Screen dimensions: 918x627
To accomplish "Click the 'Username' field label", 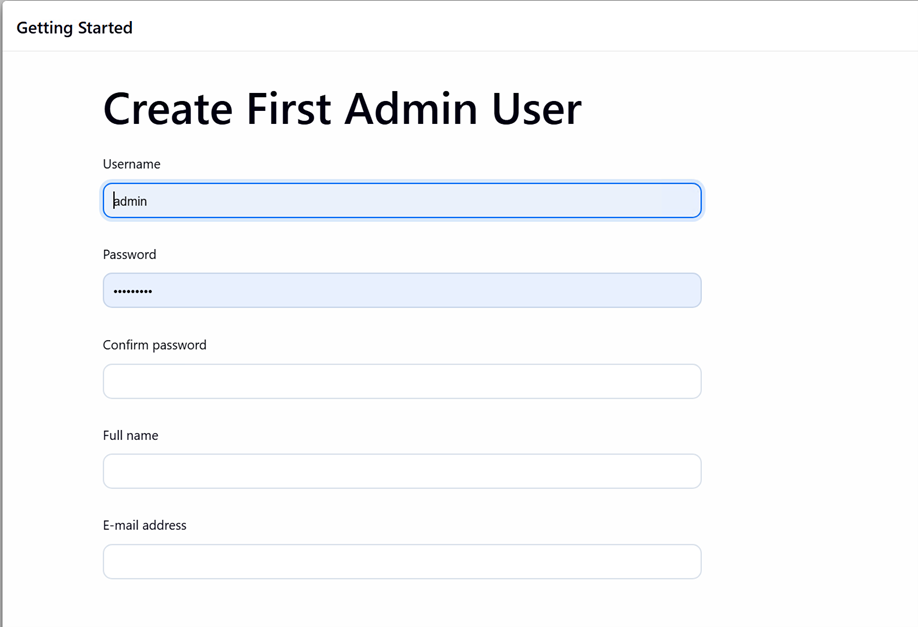I will pyautogui.click(x=131, y=164).
